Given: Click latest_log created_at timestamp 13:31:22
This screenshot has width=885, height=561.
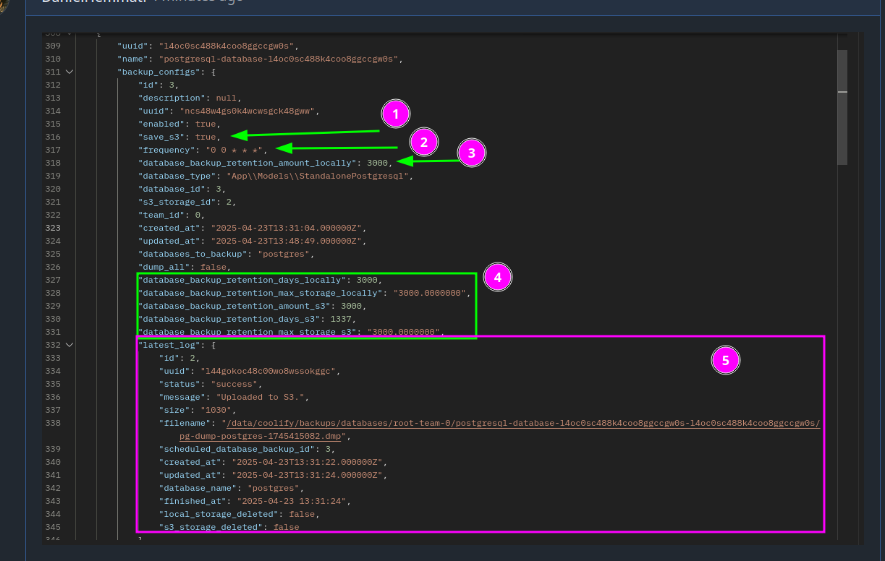Looking at the screenshot, I should click(307, 462).
